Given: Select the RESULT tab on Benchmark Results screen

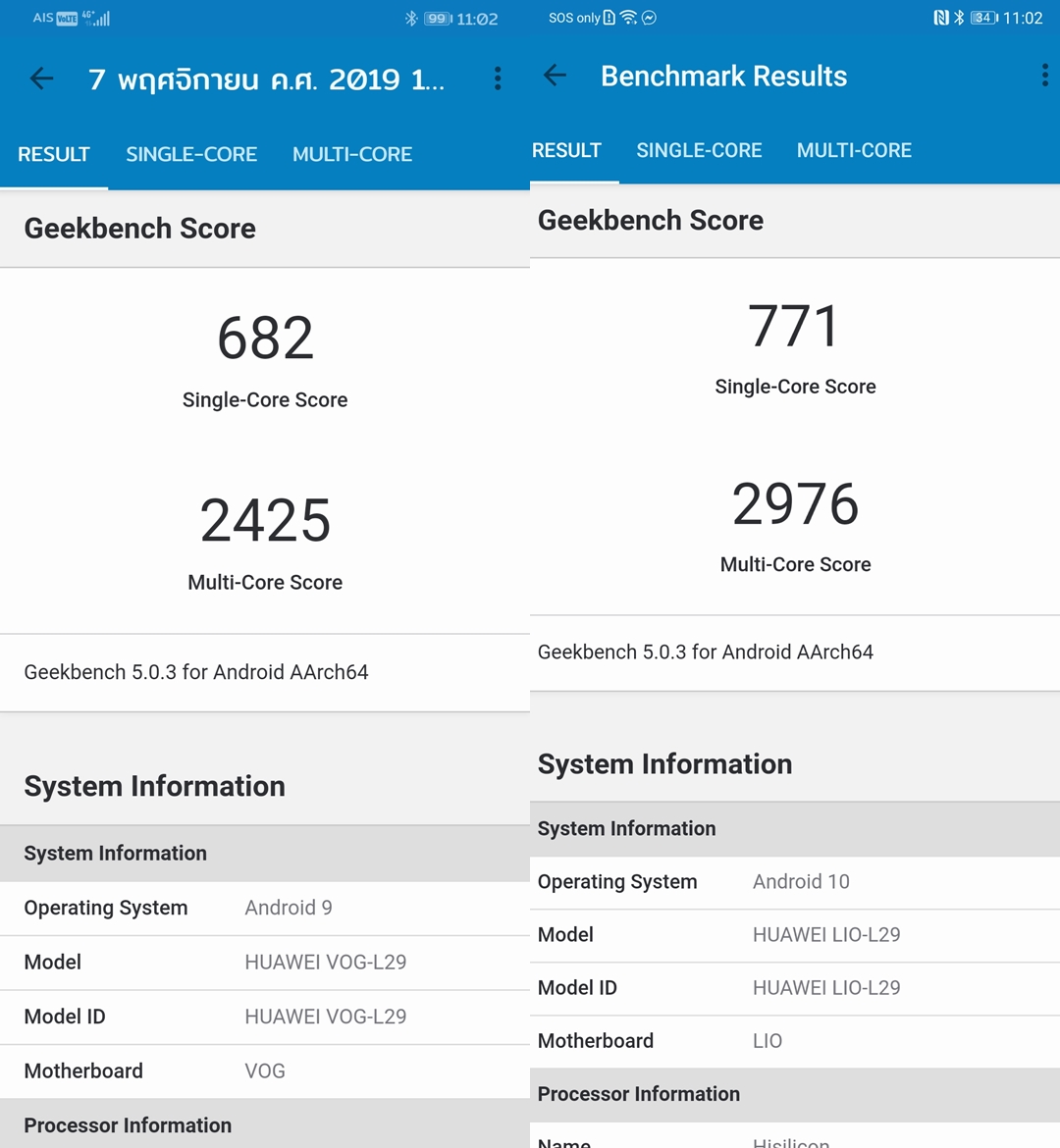Looking at the screenshot, I should 566,150.
